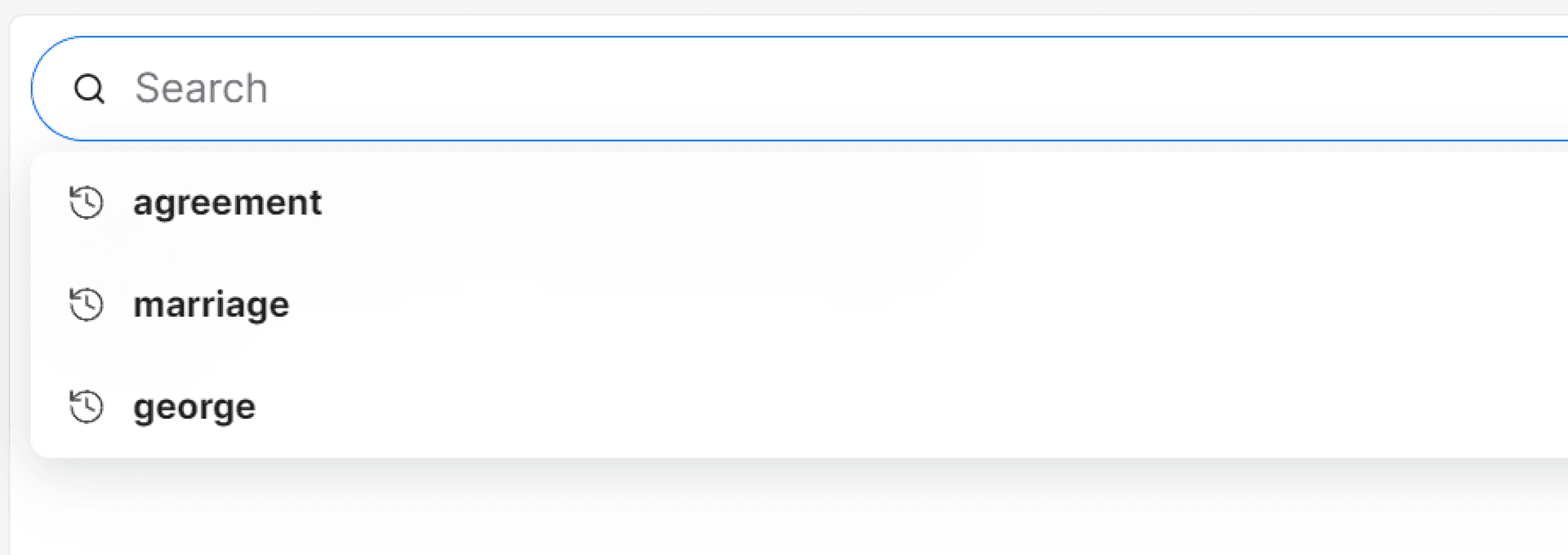Click the magnifying glass search icon

click(x=89, y=89)
